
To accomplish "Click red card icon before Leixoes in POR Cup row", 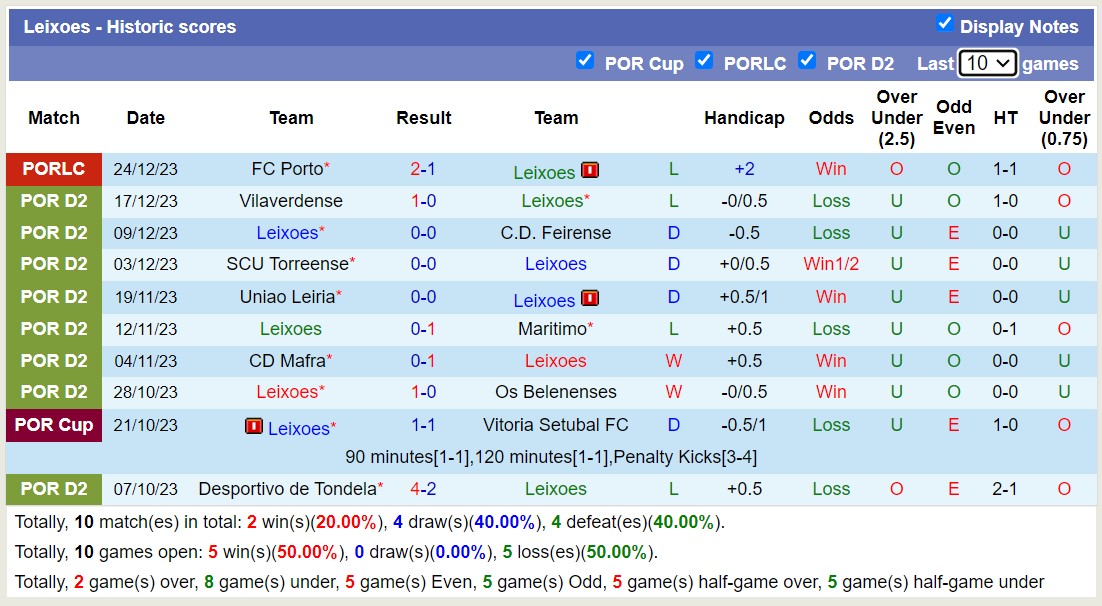I will (x=254, y=426).
